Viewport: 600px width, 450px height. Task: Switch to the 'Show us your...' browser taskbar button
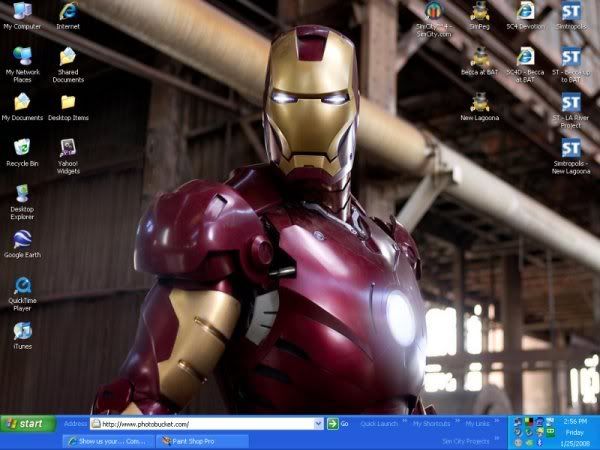(109, 441)
